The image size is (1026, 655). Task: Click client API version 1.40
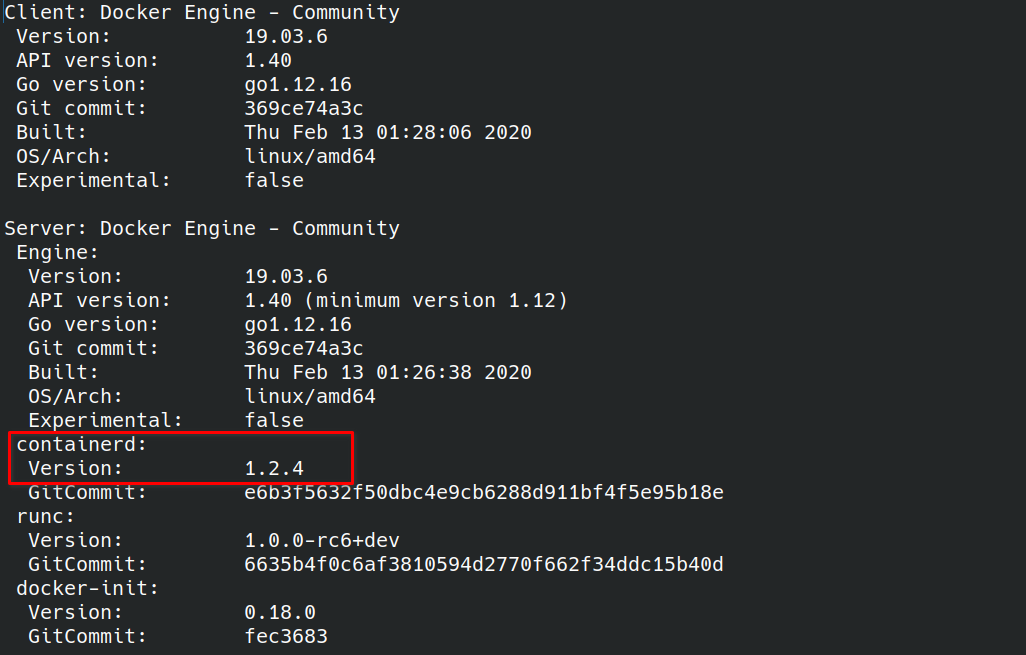coord(268,61)
